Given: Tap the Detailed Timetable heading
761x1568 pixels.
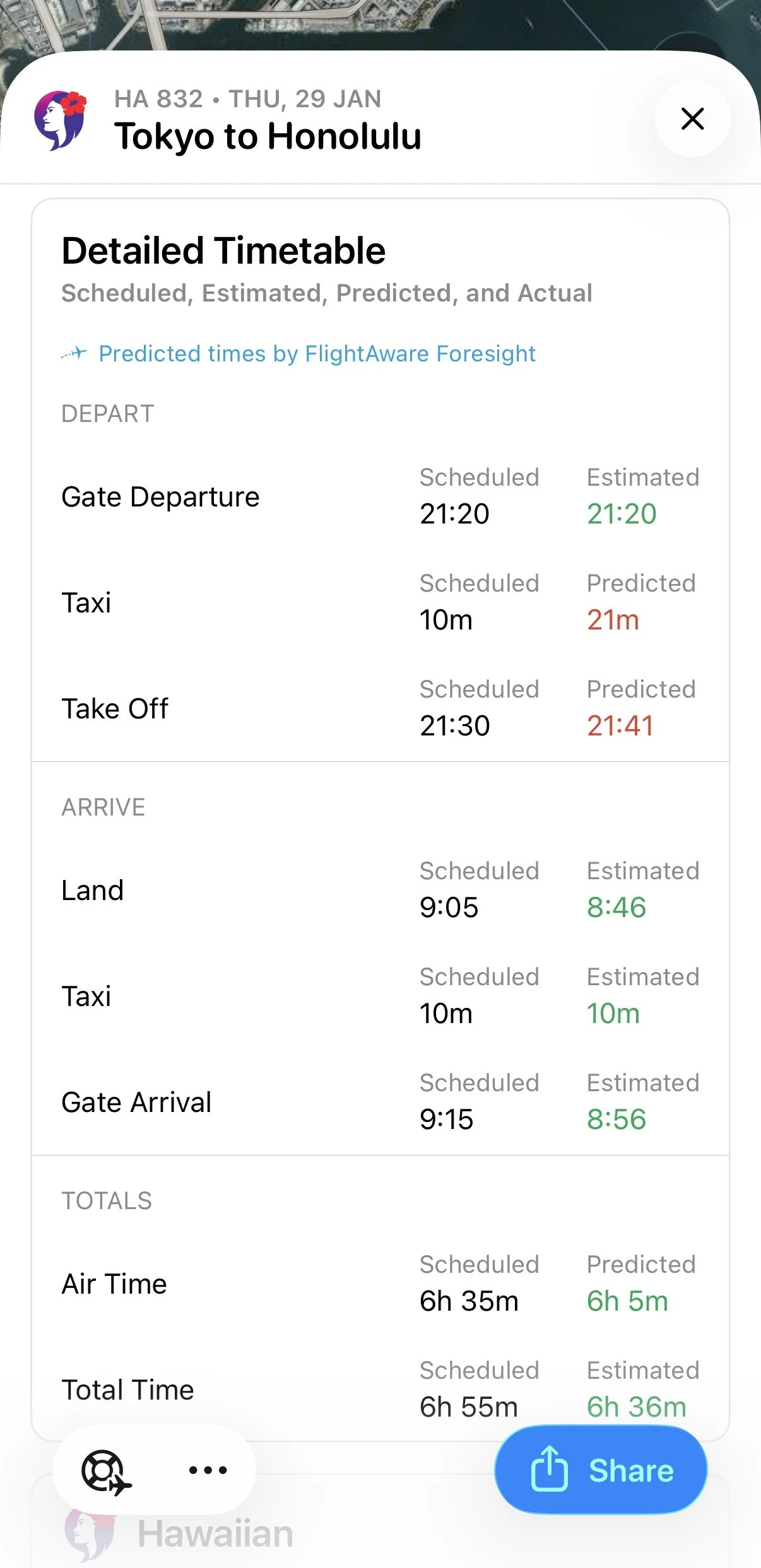Looking at the screenshot, I should coord(223,250).
